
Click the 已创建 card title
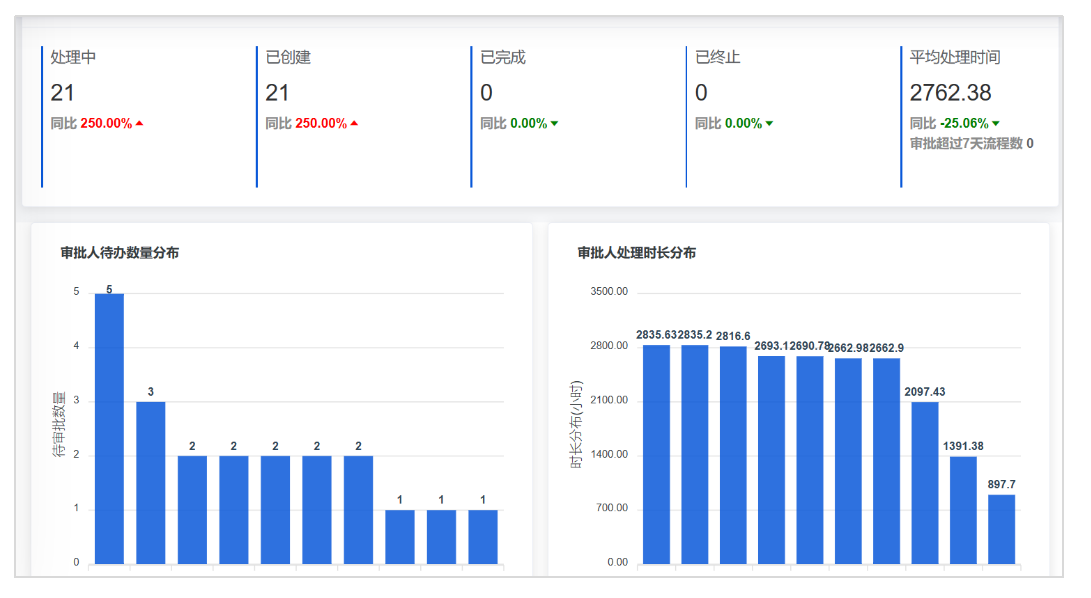click(288, 57)
